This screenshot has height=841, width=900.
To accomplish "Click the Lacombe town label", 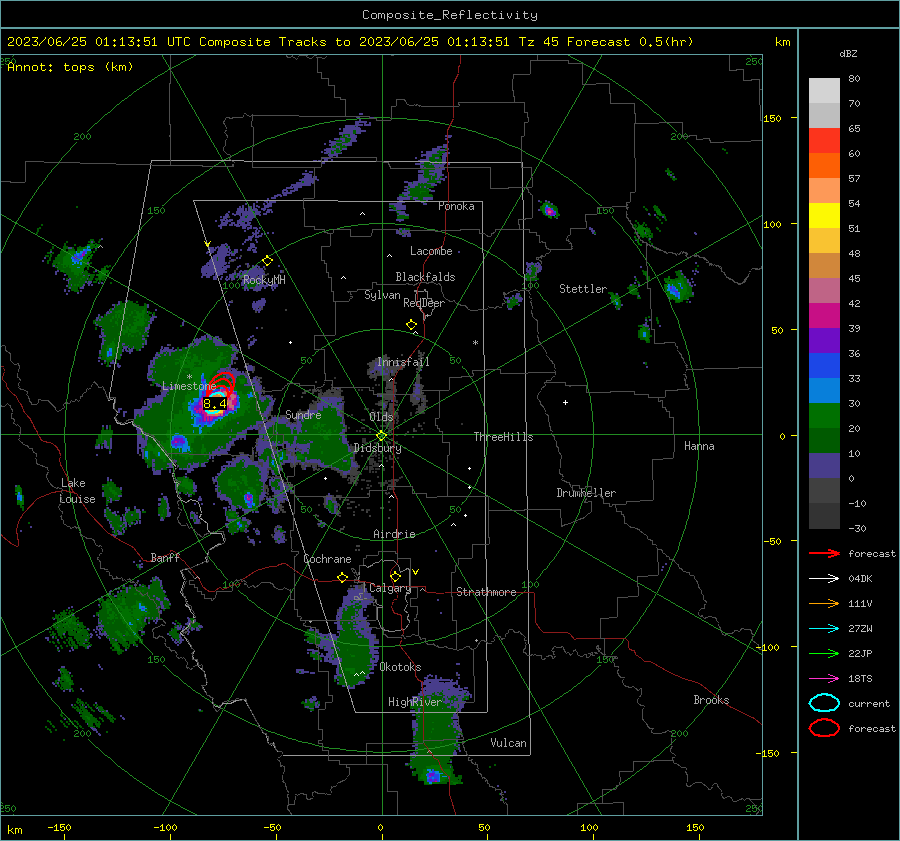I will pyautogui.click(x=431, y=251).
